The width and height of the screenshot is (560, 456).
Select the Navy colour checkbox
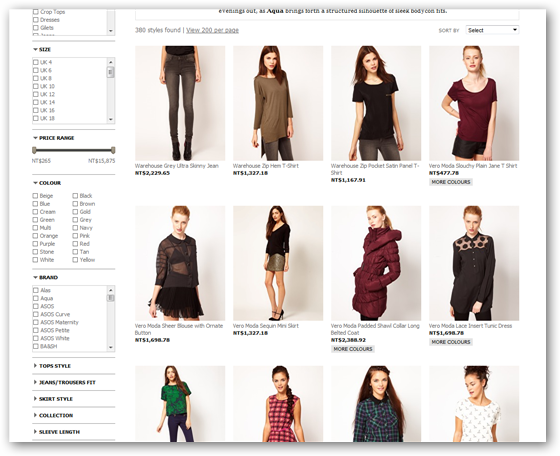[x=75, y=227]
